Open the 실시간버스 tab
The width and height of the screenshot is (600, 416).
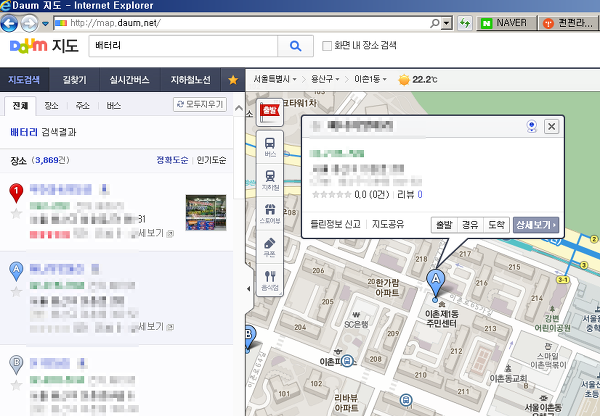(x=130, y=80)
